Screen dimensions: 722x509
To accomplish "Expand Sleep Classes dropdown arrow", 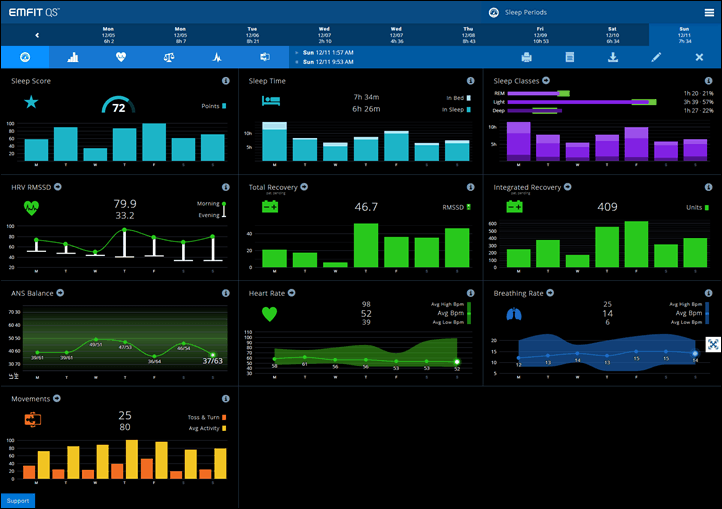I will [546, 80].
